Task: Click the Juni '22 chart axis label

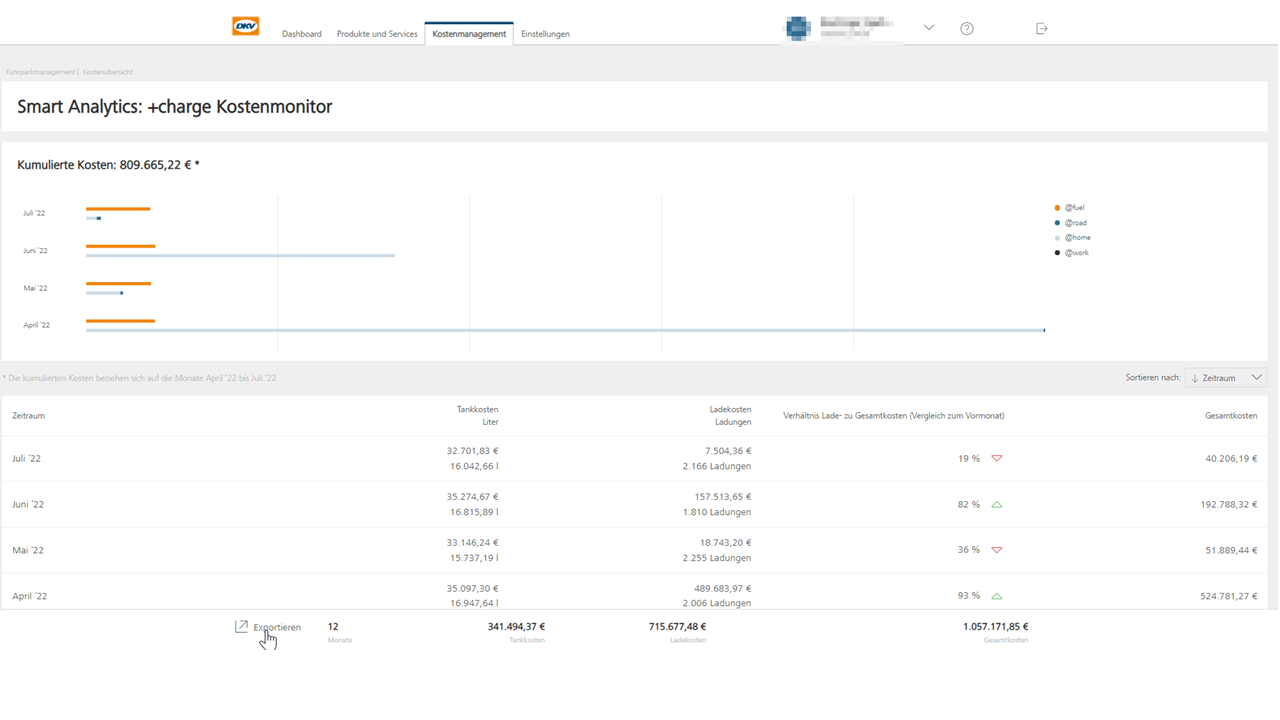Action: pyautogui.click(x=35, y=251)
